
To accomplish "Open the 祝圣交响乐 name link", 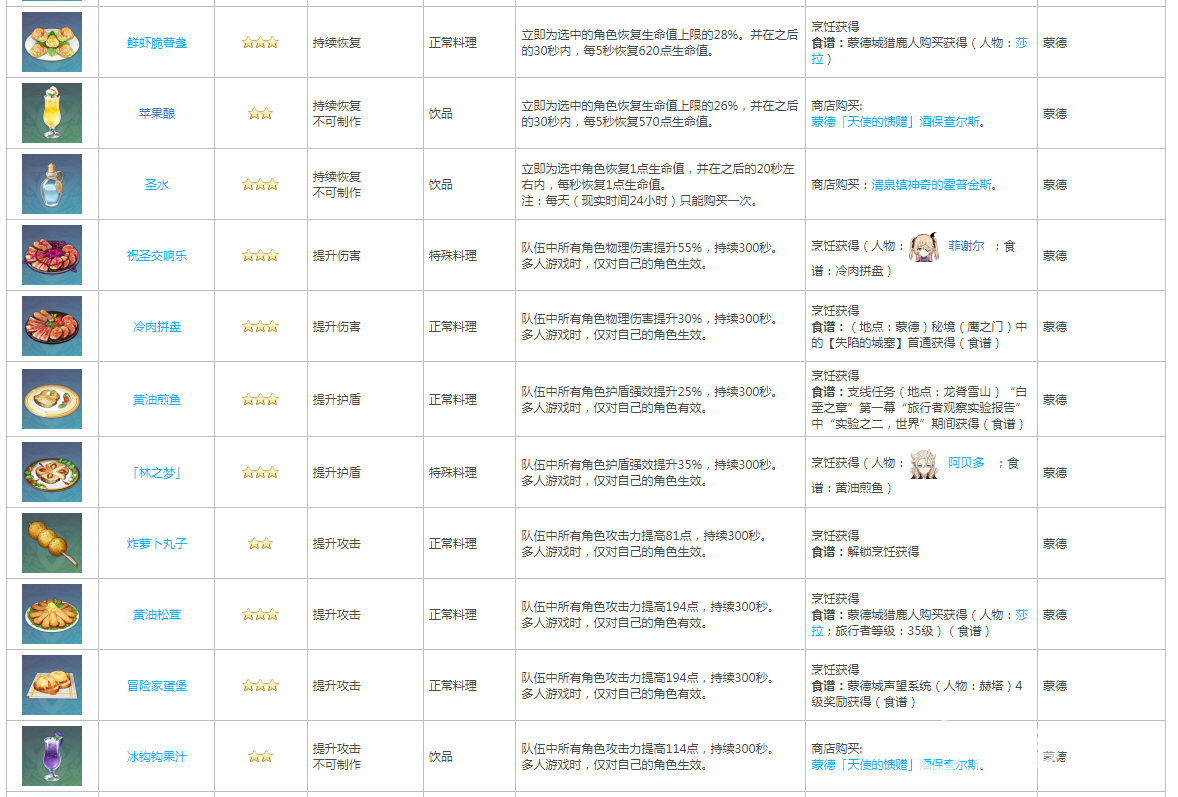I will [156, 256].
